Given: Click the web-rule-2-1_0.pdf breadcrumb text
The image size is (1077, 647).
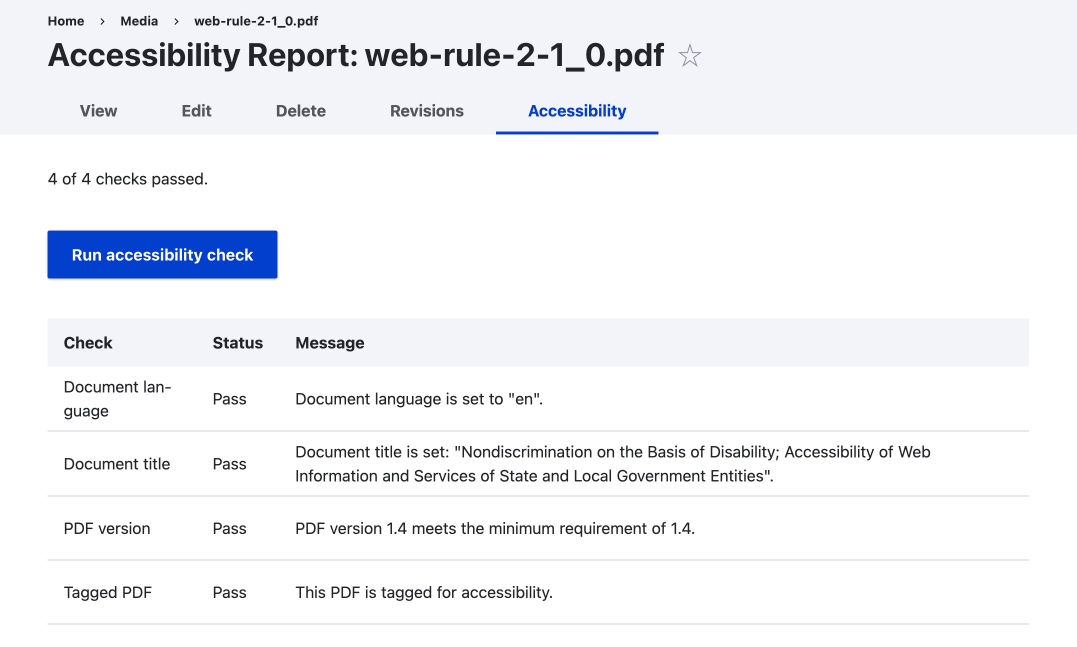Looking at the screenshot, I should [256, 21].
